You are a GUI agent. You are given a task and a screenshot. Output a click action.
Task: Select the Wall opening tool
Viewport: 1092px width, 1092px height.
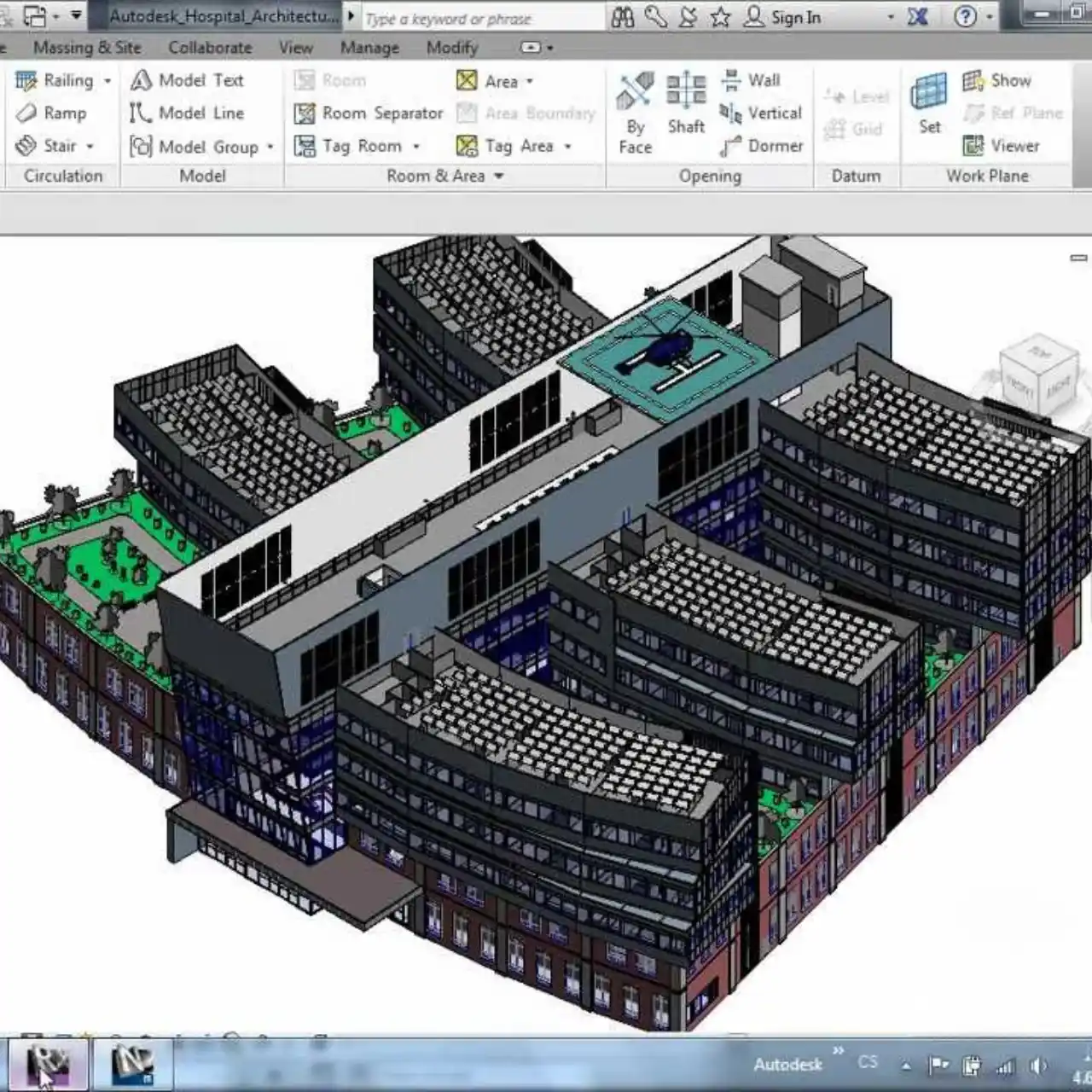click(751, 80)
